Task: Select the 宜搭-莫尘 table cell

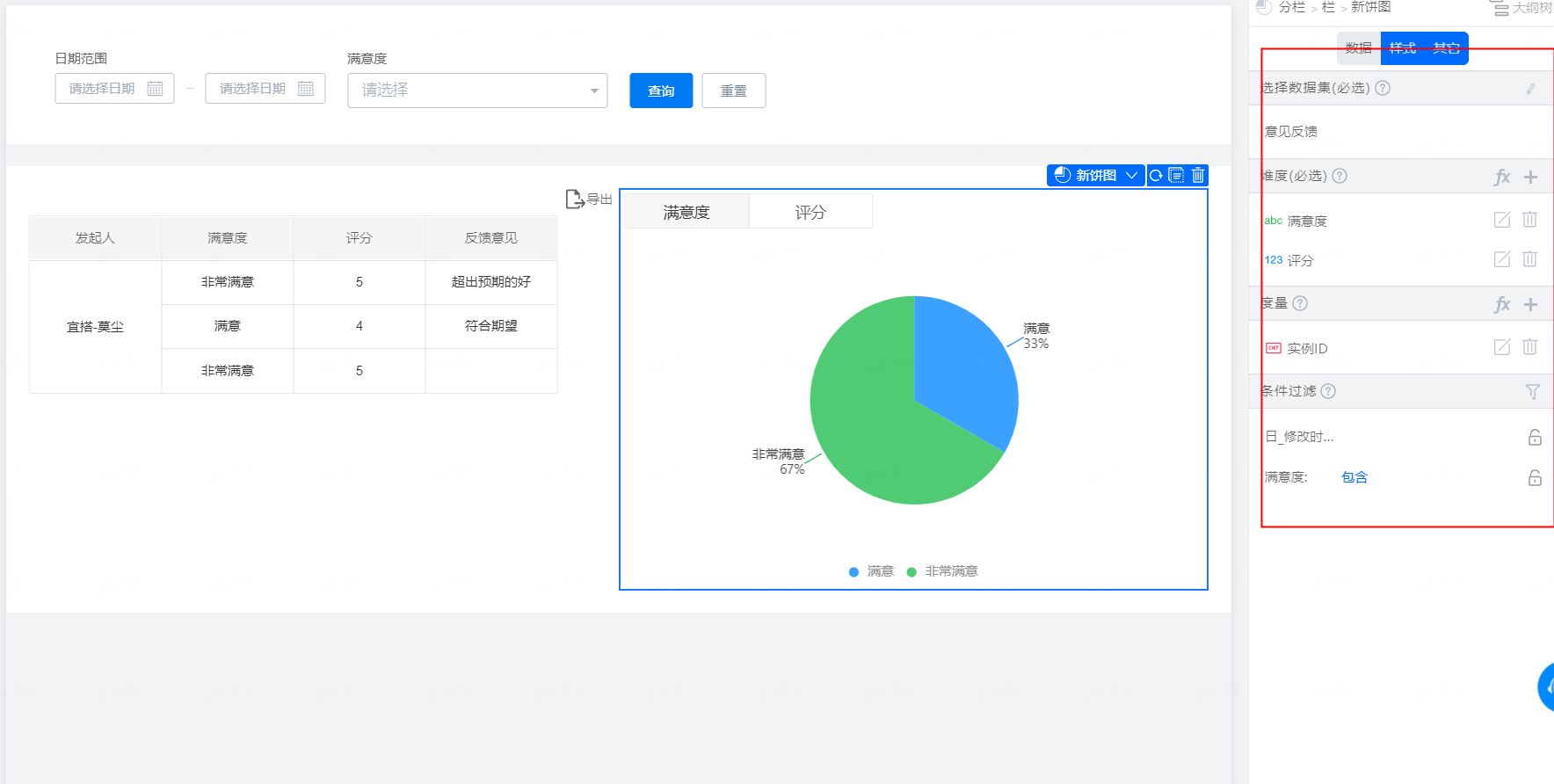Action: [x=95, y=327]
